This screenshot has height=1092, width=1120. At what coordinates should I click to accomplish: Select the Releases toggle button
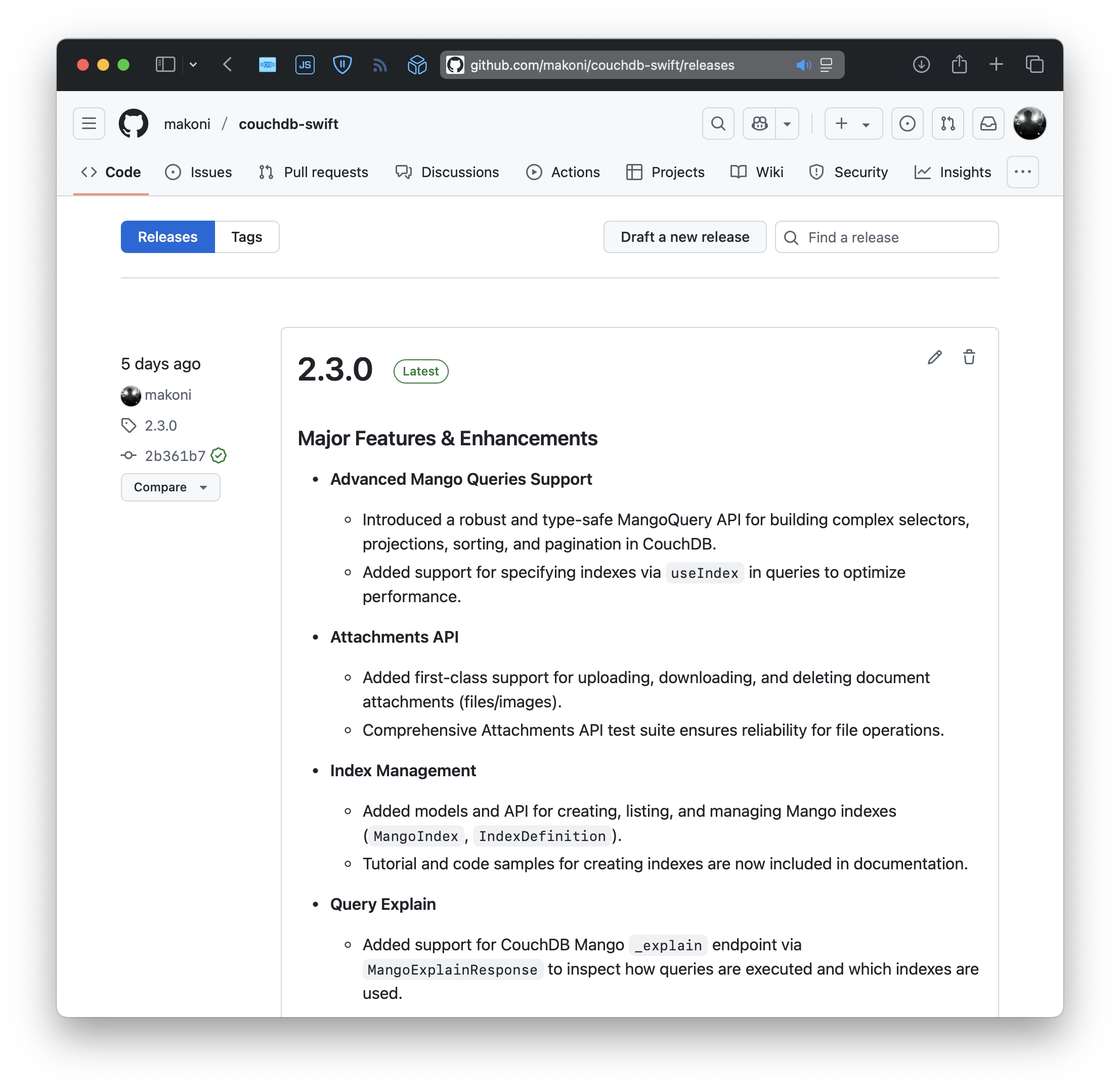tap(167, 237)
